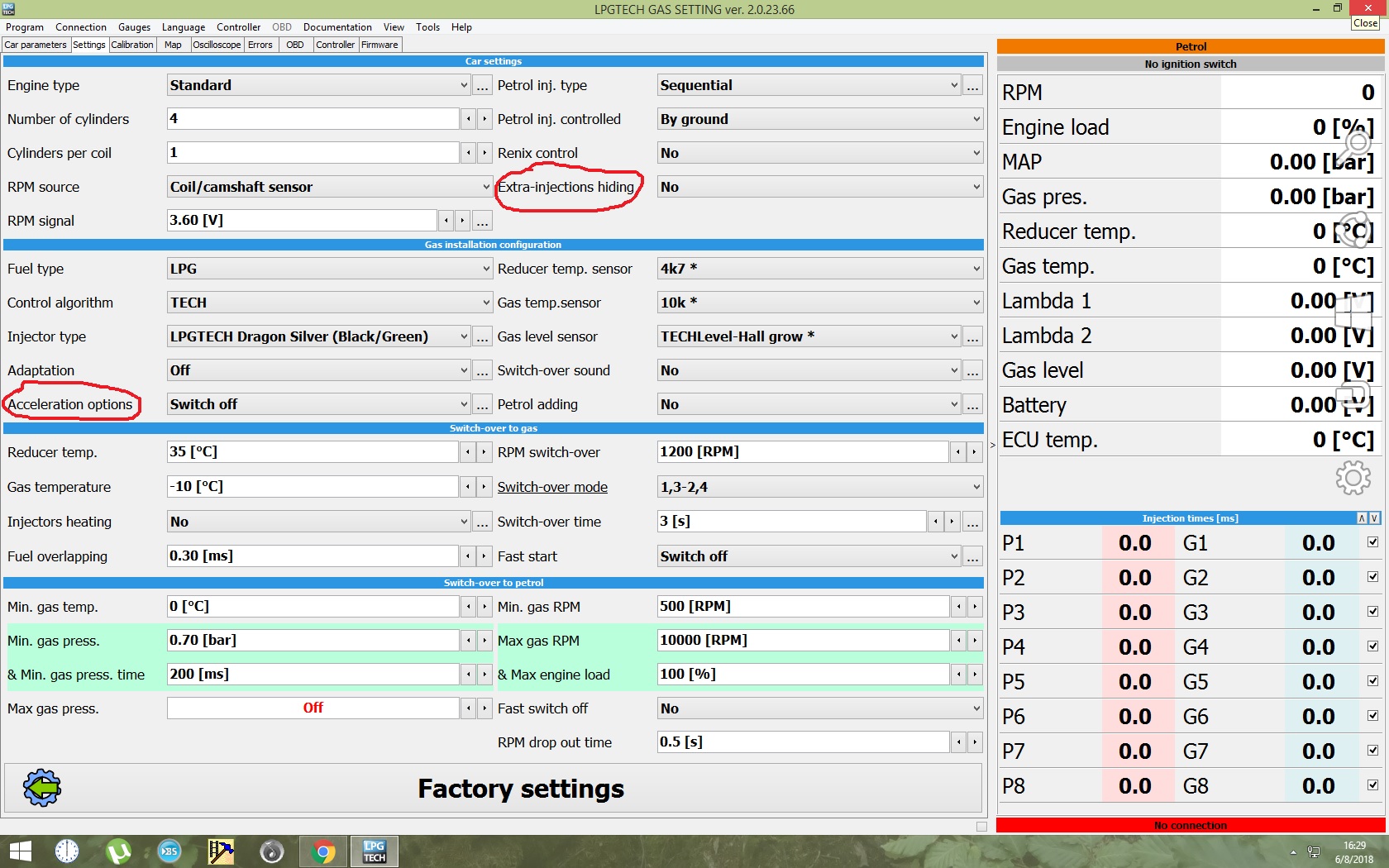Viewport: 1389px width, 868px height.
Task: Switch to the Firmware tab
Action: coord(379,45)
